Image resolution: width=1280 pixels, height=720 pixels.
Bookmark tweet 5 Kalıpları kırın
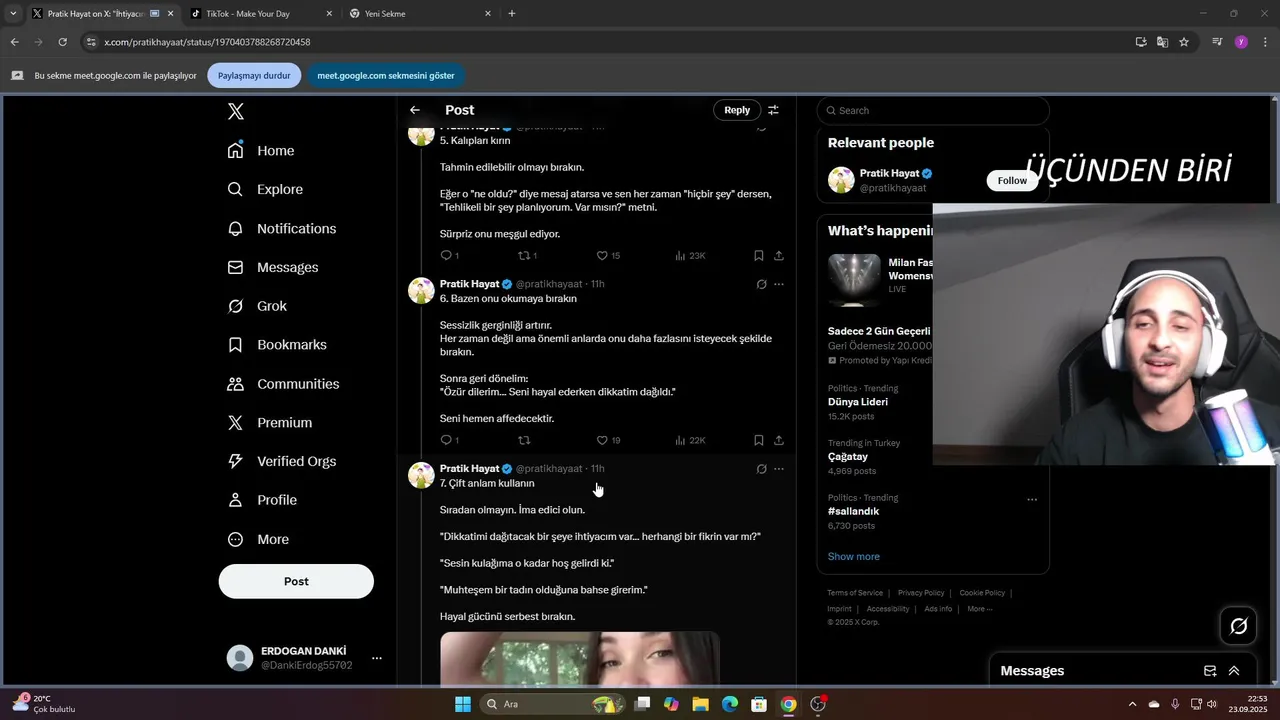759,255
